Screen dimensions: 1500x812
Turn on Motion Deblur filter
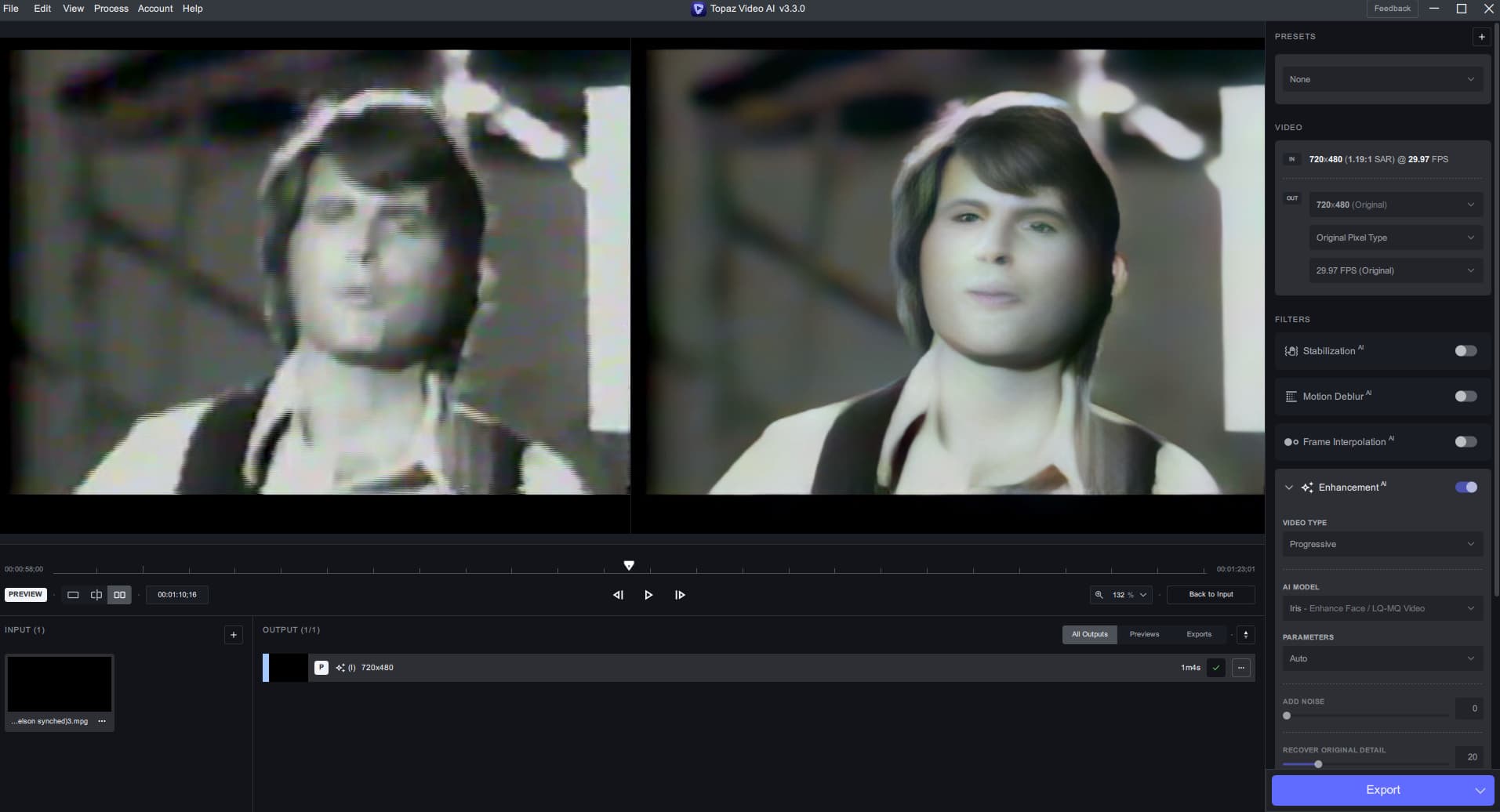pos(1465,397)
